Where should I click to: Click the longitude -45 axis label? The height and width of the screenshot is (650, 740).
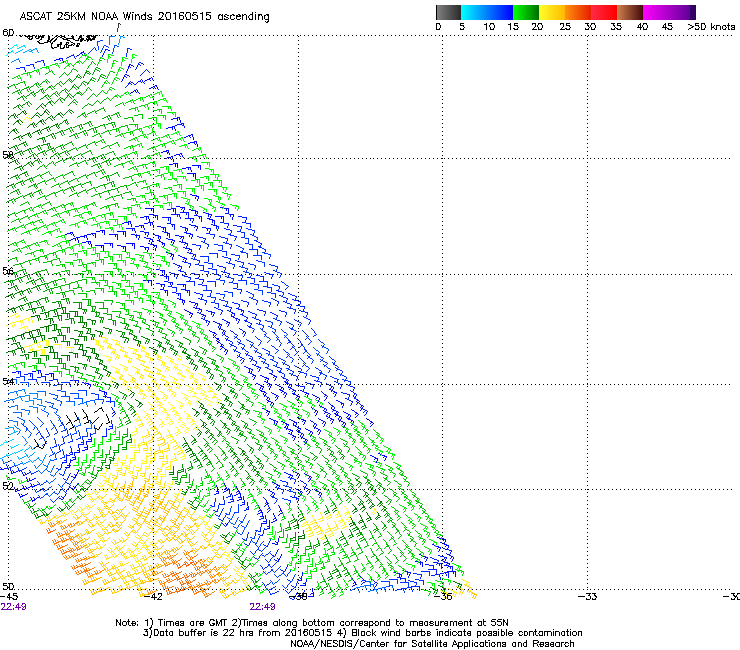[x=9, y=597]
